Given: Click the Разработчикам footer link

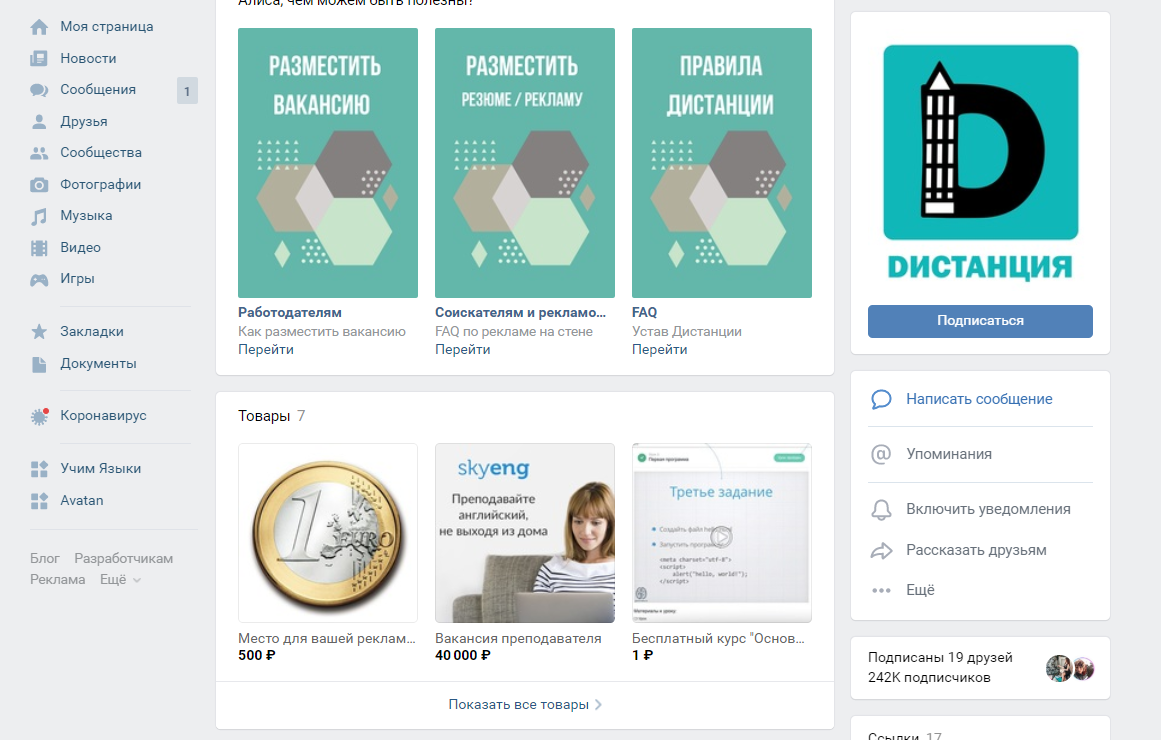Looking at the screenshot, I should point(124,559).
